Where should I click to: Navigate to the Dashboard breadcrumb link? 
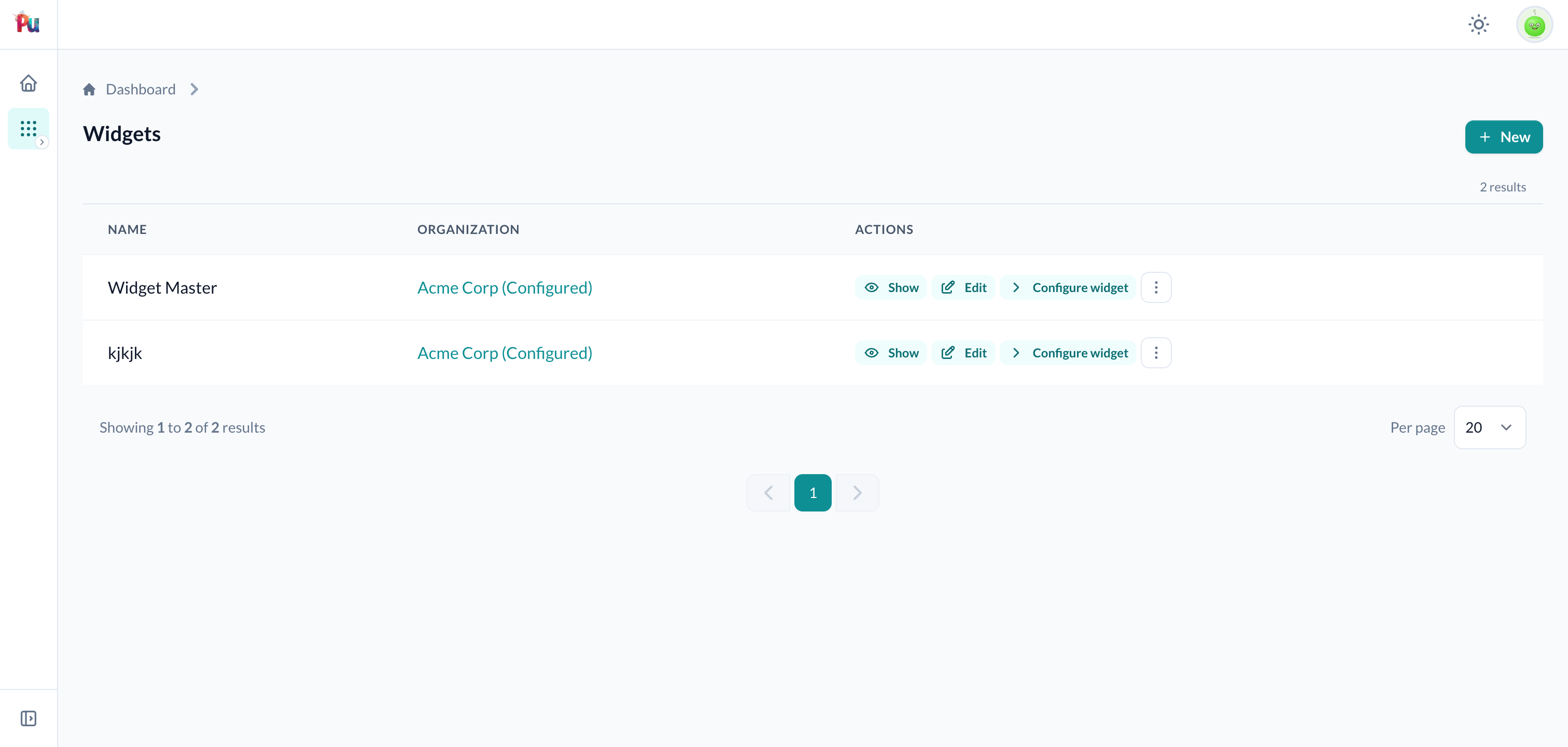141,90
